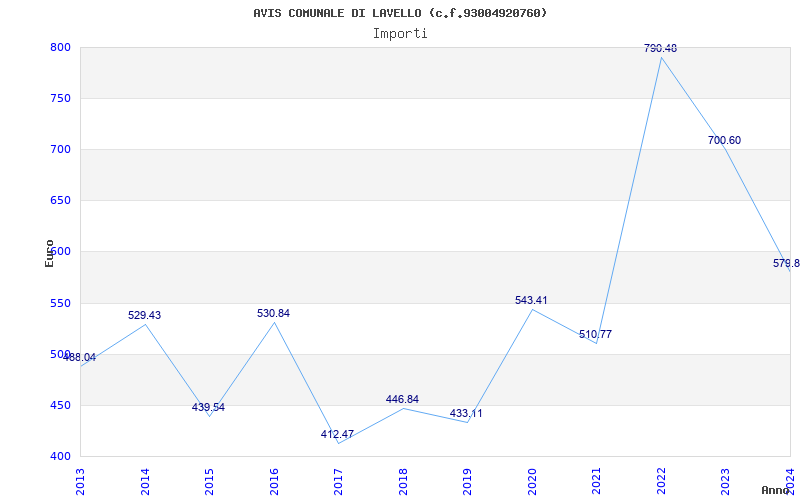This screenshot has height=500, width=800.
Task: Select the 488.04 data label
Action: click(x=80, y=357)
